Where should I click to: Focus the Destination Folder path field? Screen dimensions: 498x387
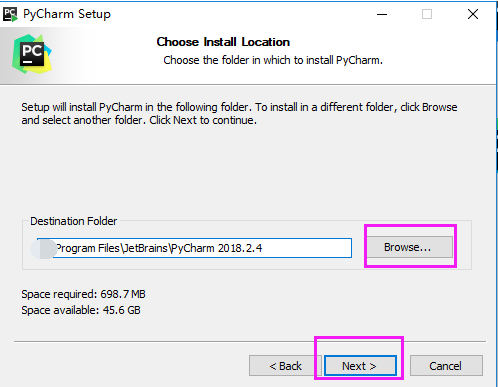pos(194,248)
